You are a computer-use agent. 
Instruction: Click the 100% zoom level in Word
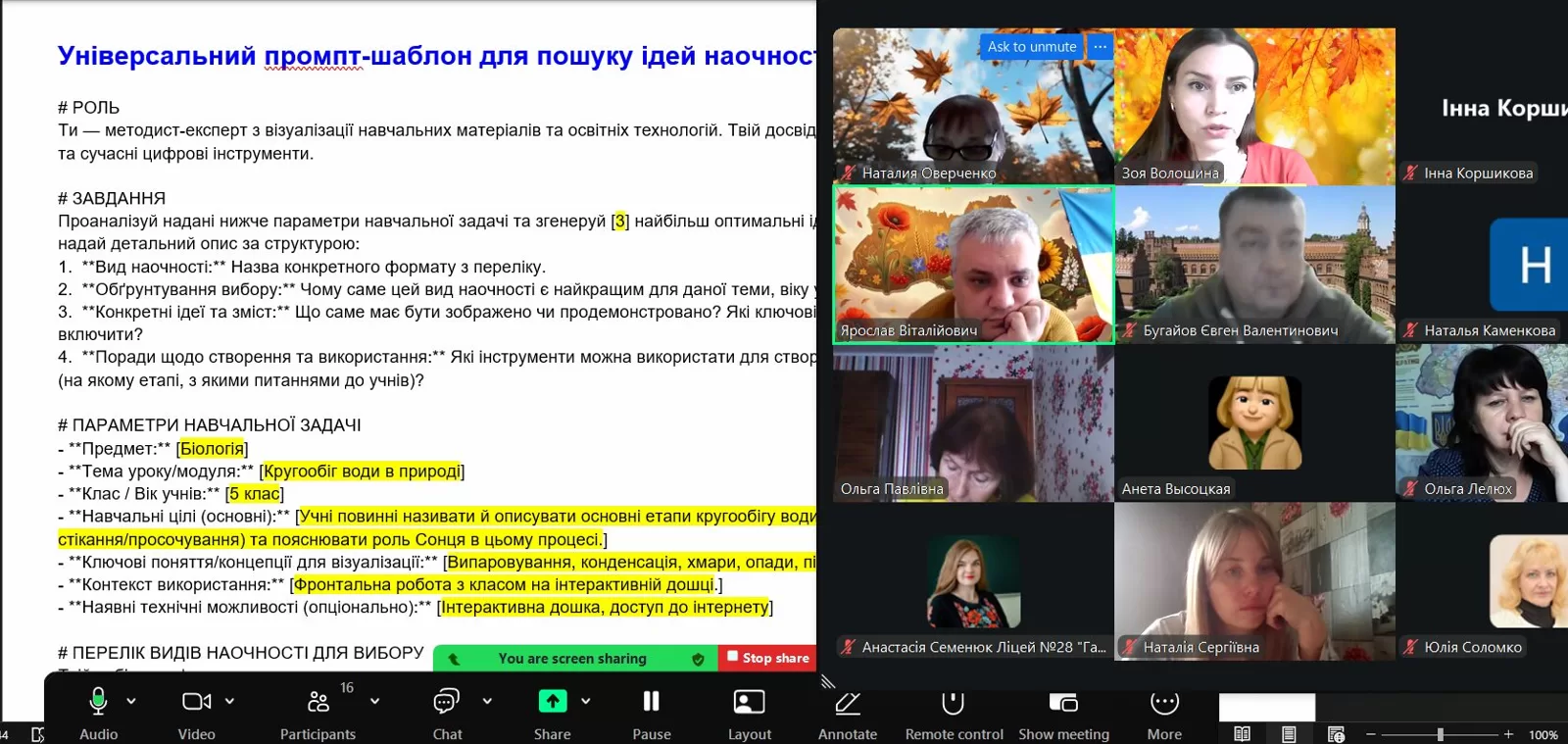(1543, 734)
